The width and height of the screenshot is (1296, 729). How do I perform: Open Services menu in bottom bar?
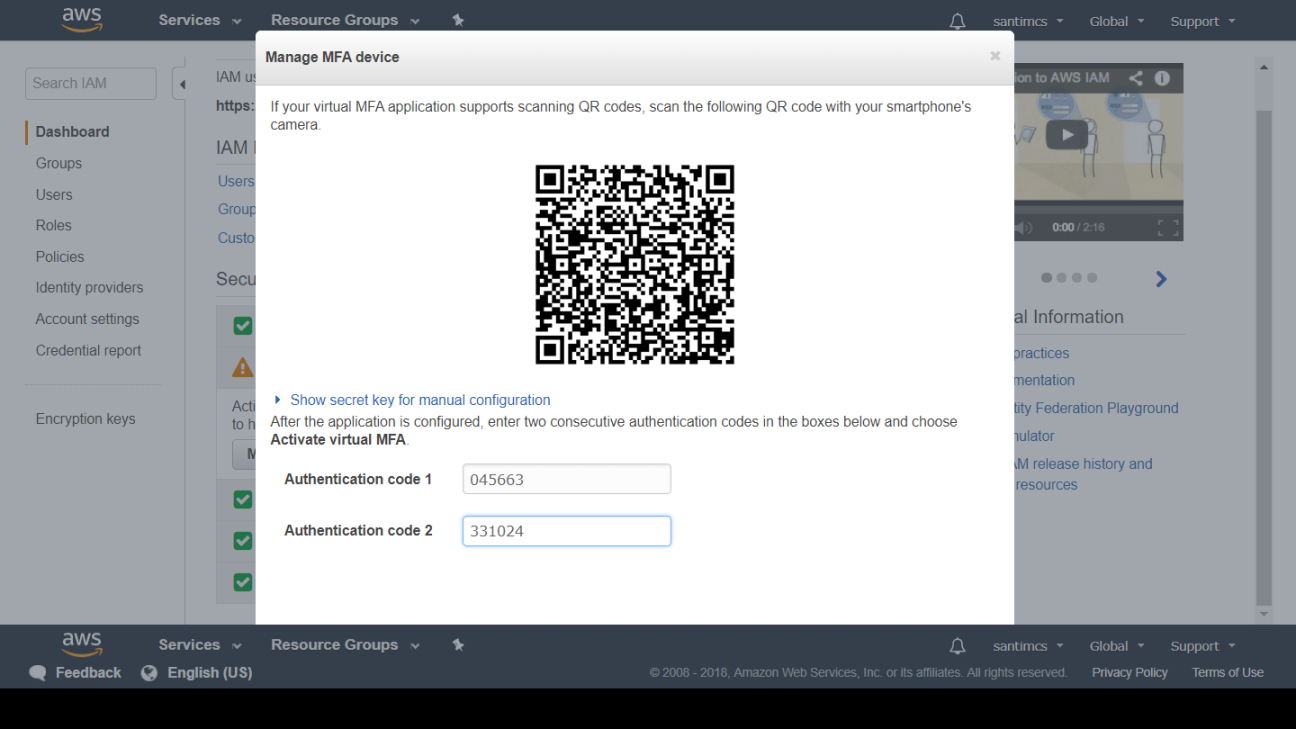point(200,645)
